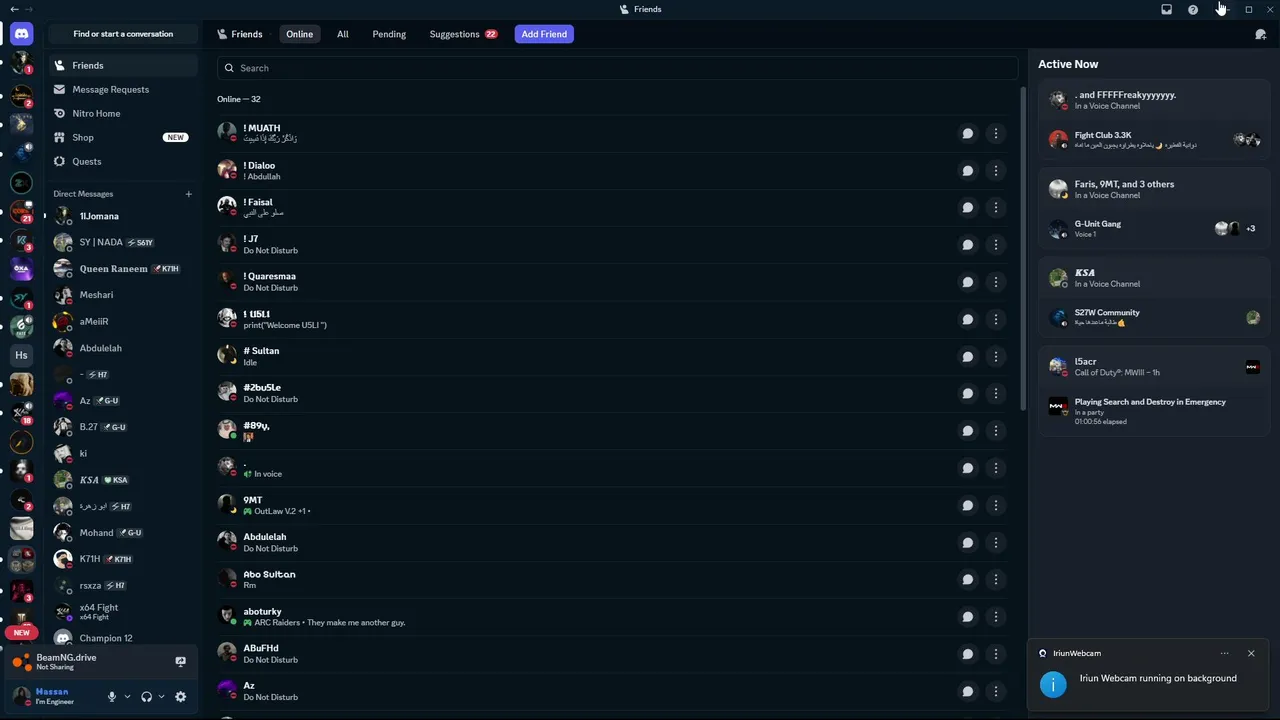Open new group DM icon top right

(x=1260, y=34)
